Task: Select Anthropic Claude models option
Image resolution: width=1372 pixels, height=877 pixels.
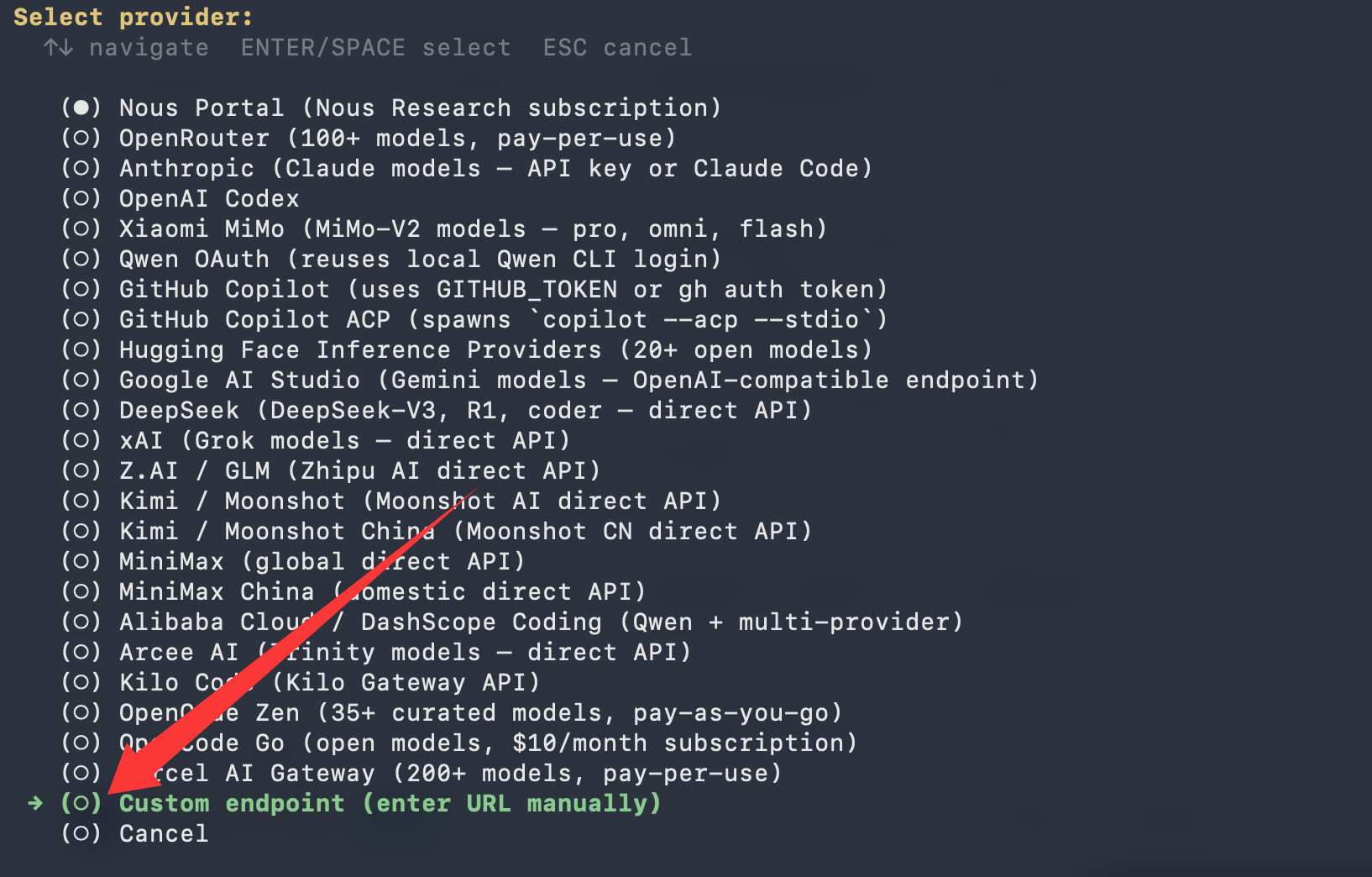Action: (x=467, y=168)
